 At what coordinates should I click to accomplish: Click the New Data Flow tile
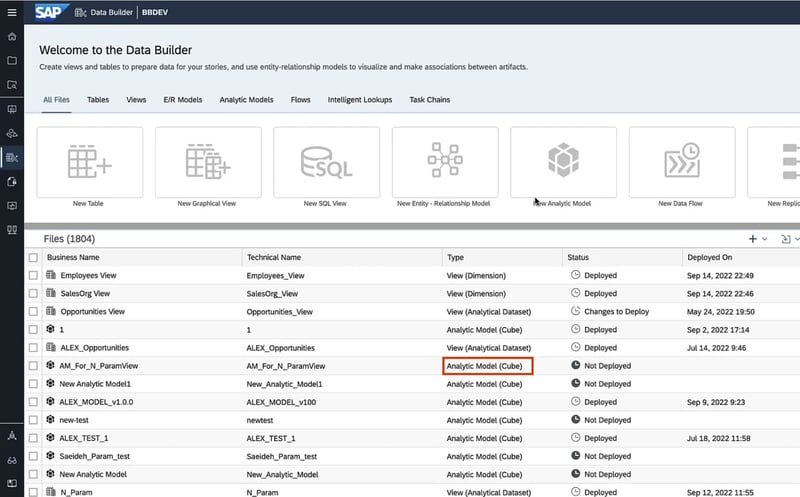click(x=682, y=162)
